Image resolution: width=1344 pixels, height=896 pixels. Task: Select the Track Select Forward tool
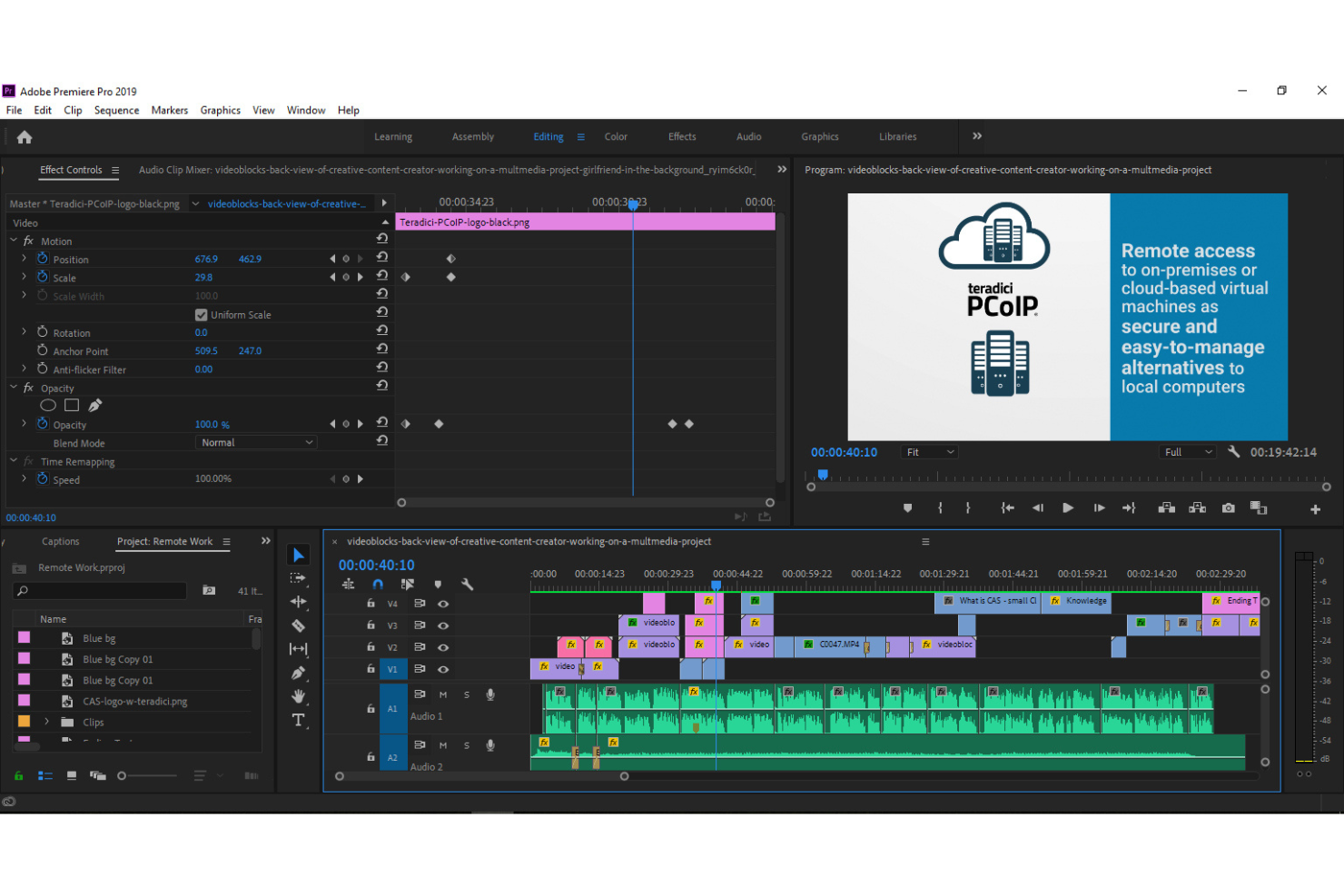(x=298, y=578)
